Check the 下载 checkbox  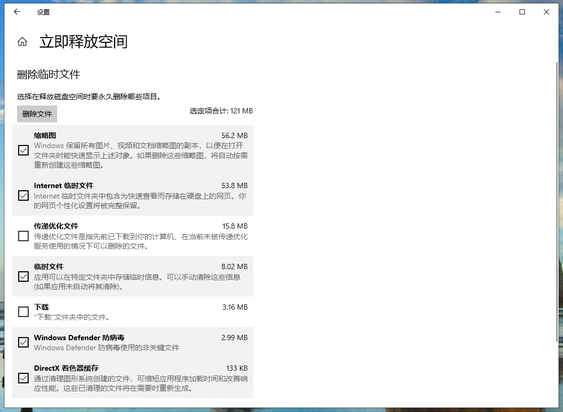[23, 311]
